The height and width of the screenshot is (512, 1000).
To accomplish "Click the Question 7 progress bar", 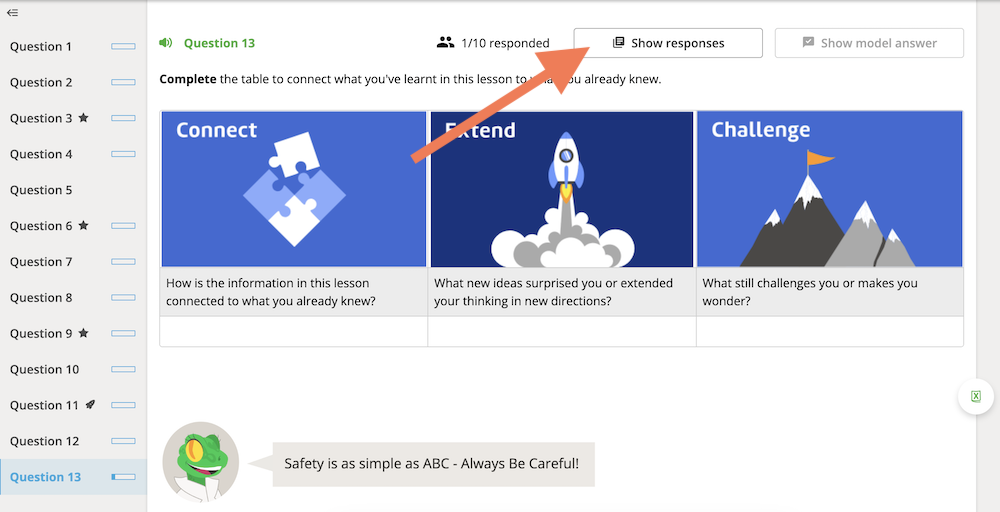I will click(x=123, y=261).
